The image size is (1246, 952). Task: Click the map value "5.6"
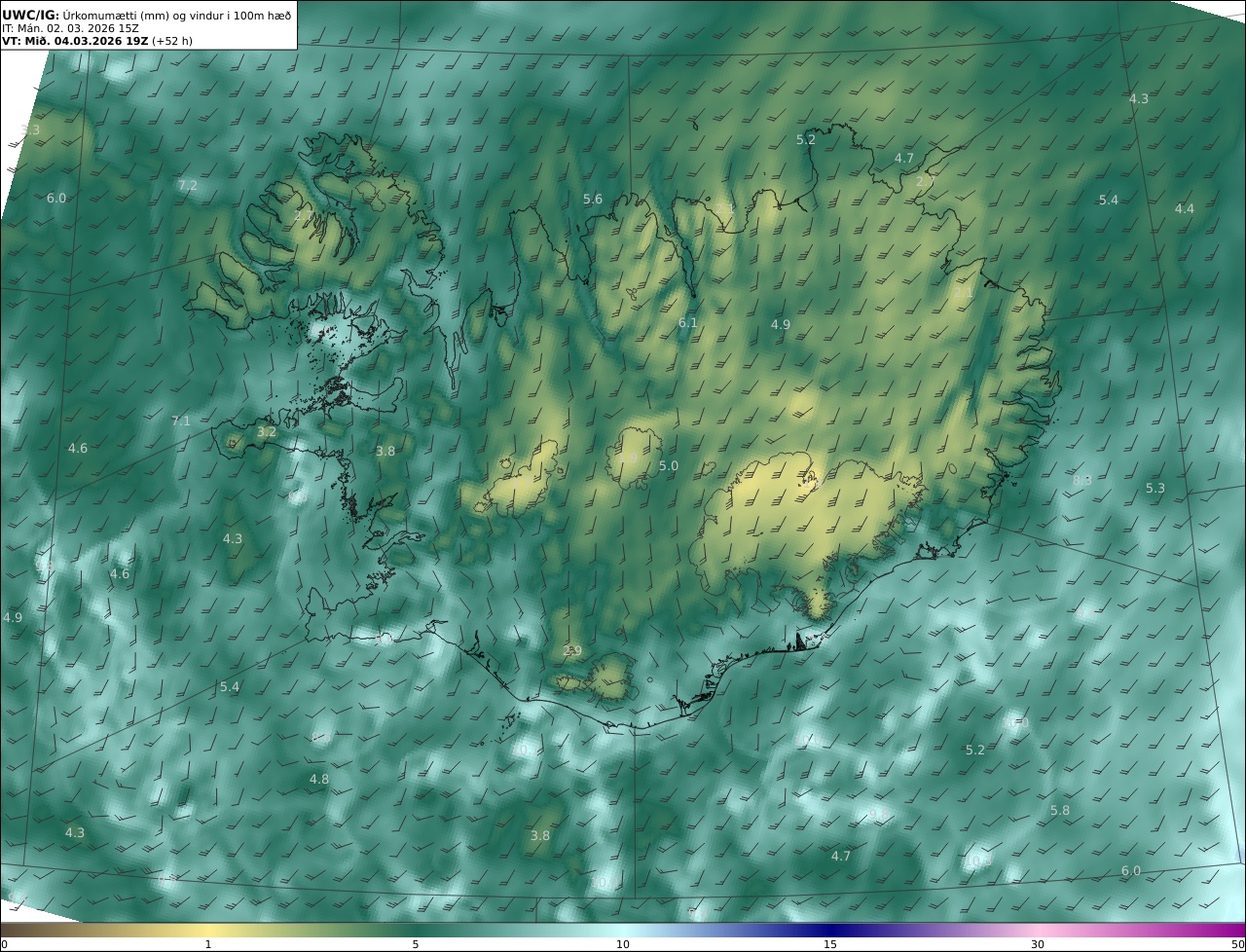tap(593, 199)
